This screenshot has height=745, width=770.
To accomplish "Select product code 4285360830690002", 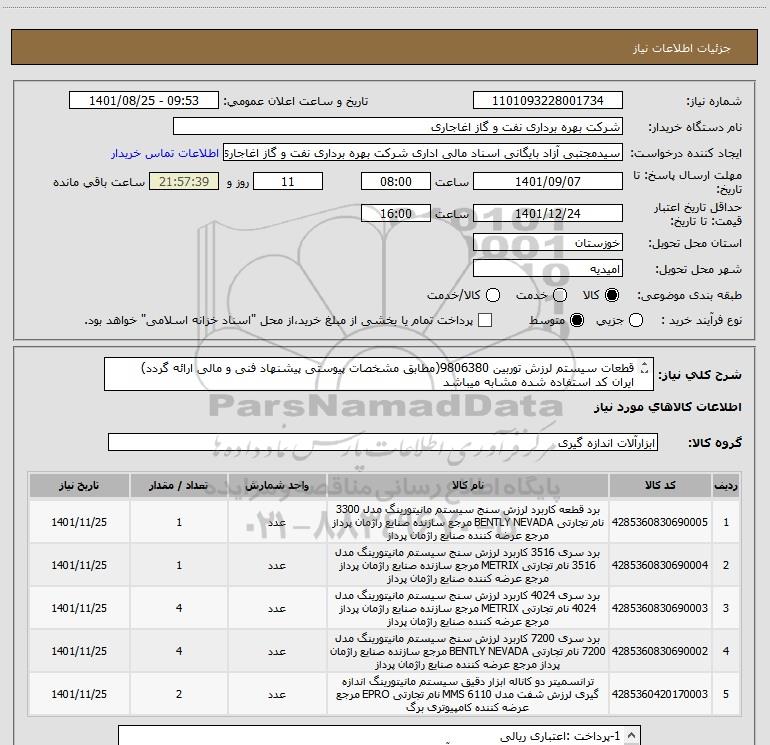I will click(x=660, y=651).
